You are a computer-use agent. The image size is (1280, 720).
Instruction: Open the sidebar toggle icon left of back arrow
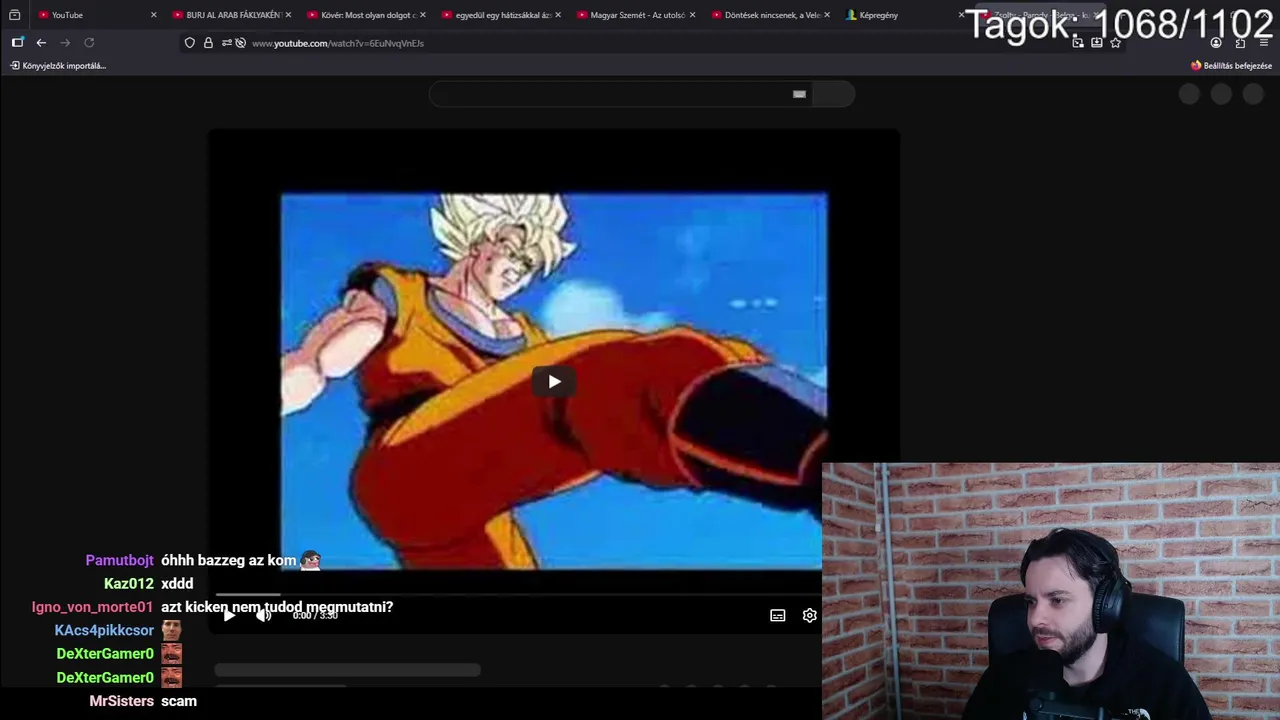[17, 43]
